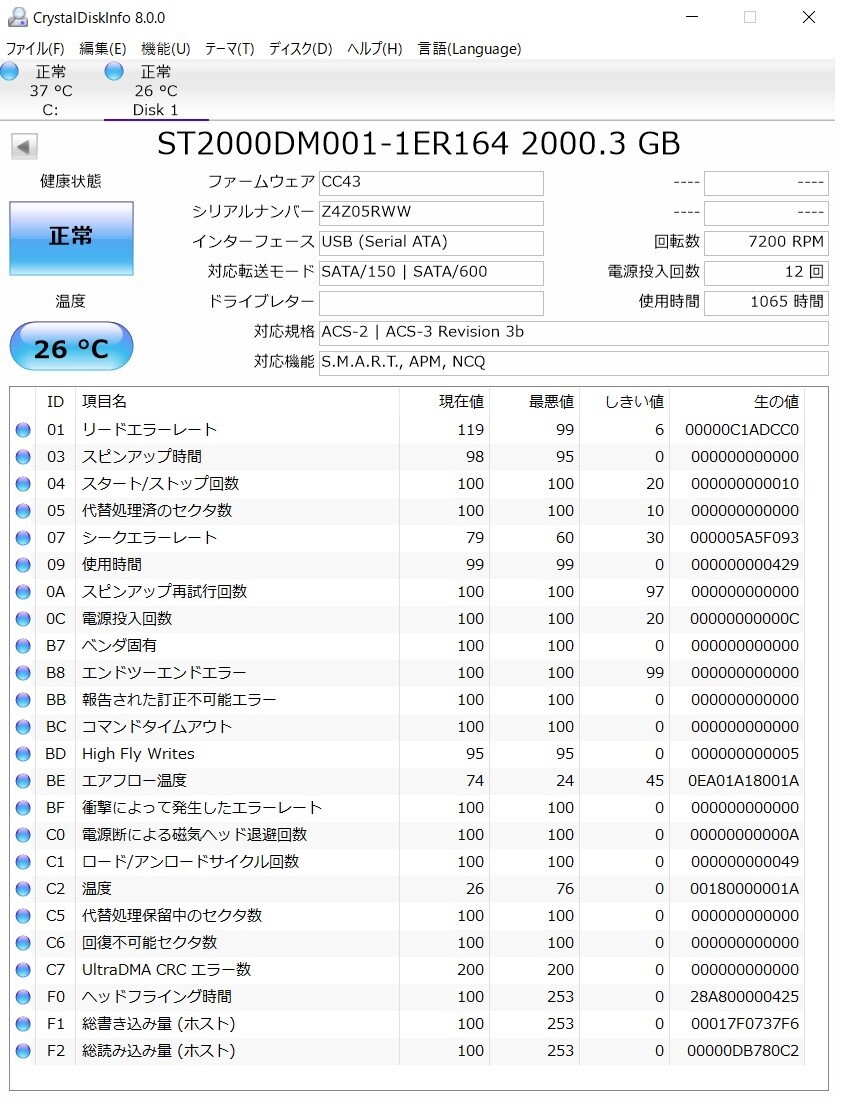Click raw value 00000C1ADCC0
The width and height of the screenshot is (854, 1120).
click(742, 430)
